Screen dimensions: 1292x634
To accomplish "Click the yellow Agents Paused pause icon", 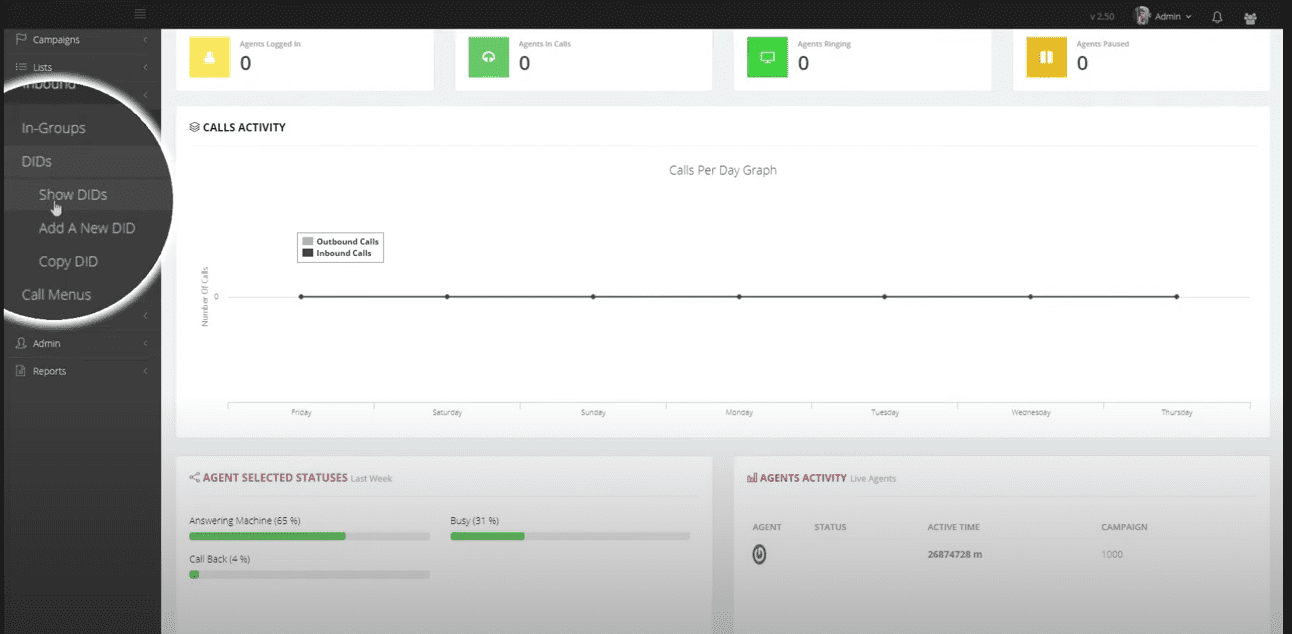I will point(1046,57).
